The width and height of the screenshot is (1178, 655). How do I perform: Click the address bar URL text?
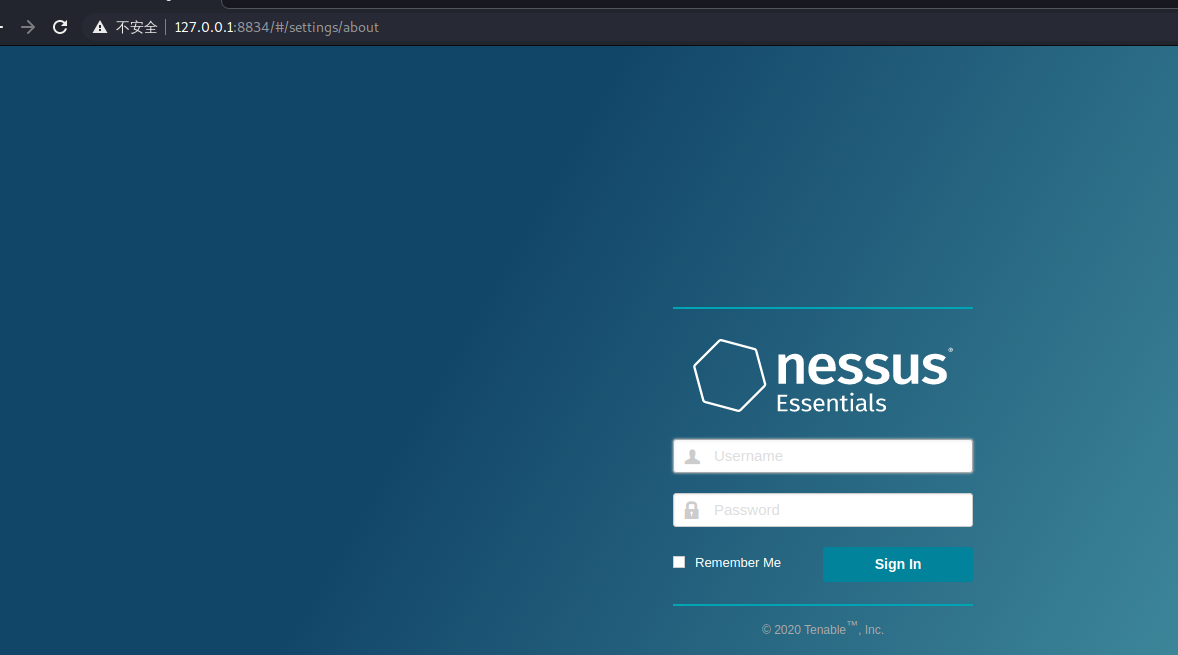[276, 27]
